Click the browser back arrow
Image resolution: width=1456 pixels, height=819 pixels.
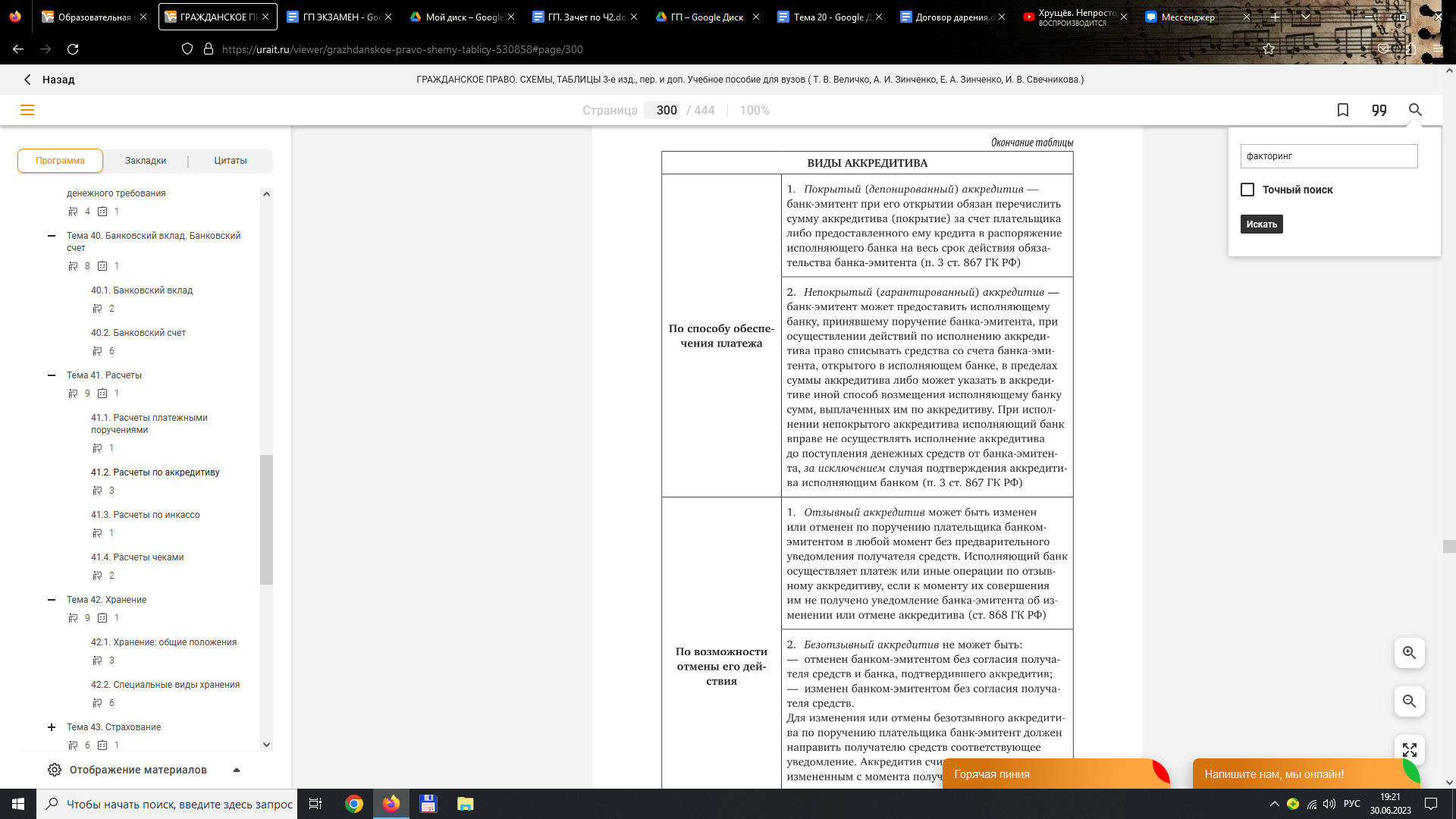point(18,49)
